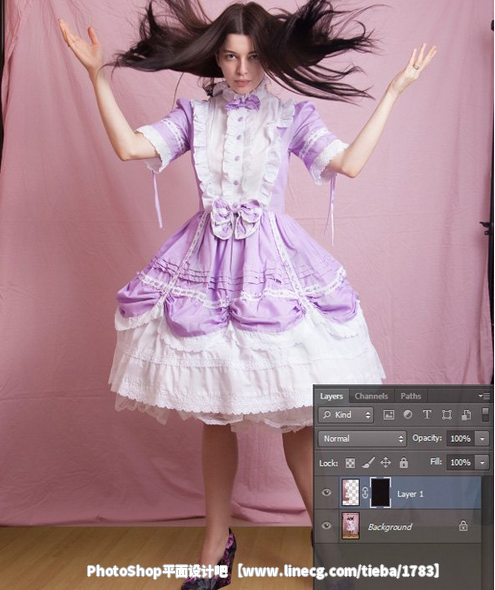
Task: Lock position move-arrows icon
Action: (x=386, y=462)
